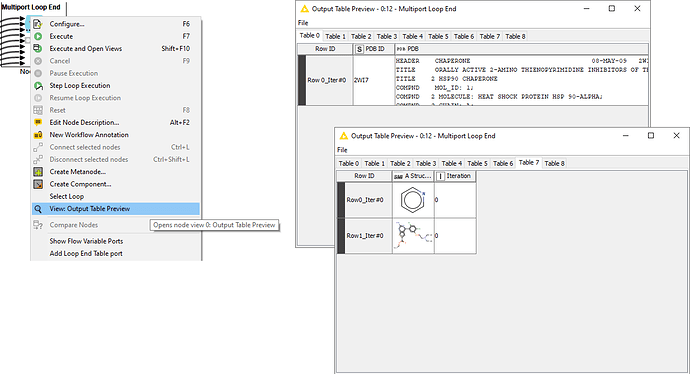Click the Create Metanode icon
The image size is (690, 374).
tap(38, 172)
